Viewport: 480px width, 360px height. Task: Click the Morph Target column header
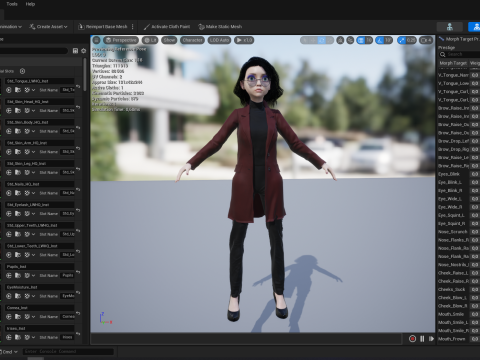[453, 63]
